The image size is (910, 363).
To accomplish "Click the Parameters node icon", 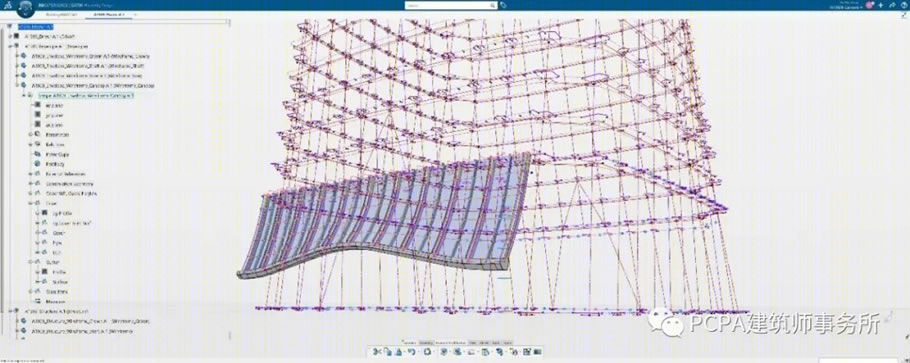I will point(38,134).
